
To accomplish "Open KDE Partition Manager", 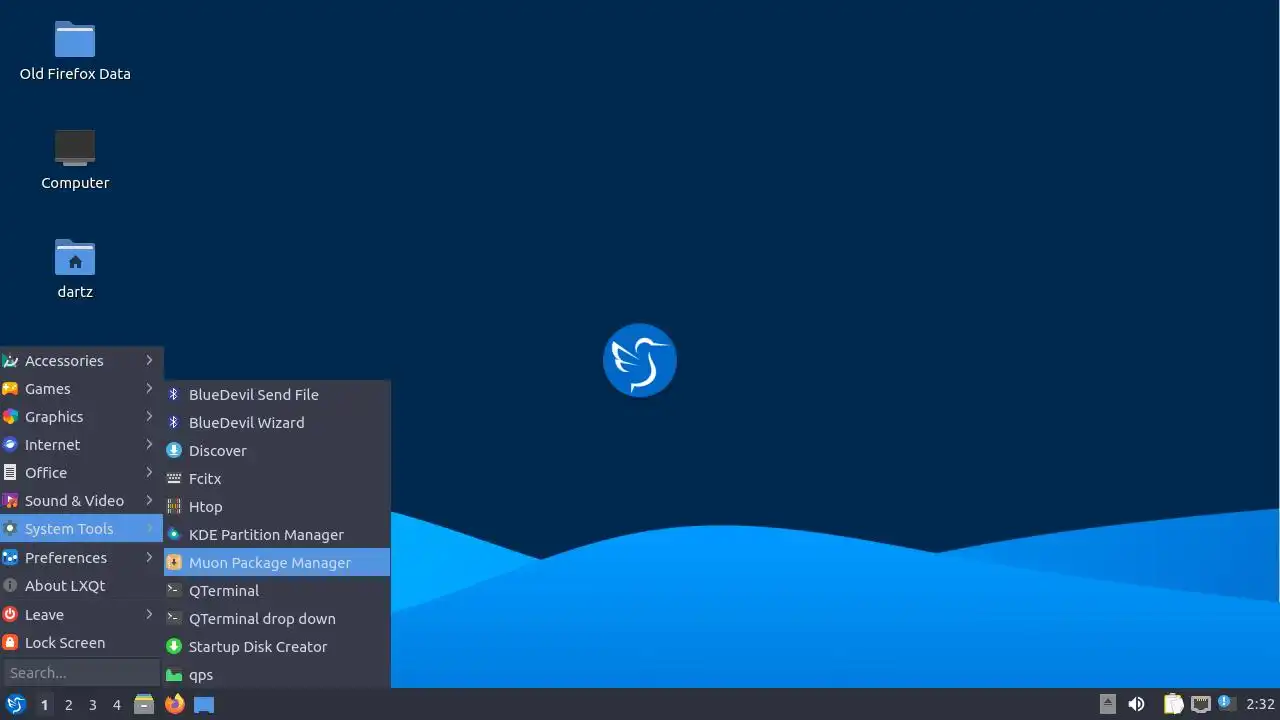I will 277,534.
